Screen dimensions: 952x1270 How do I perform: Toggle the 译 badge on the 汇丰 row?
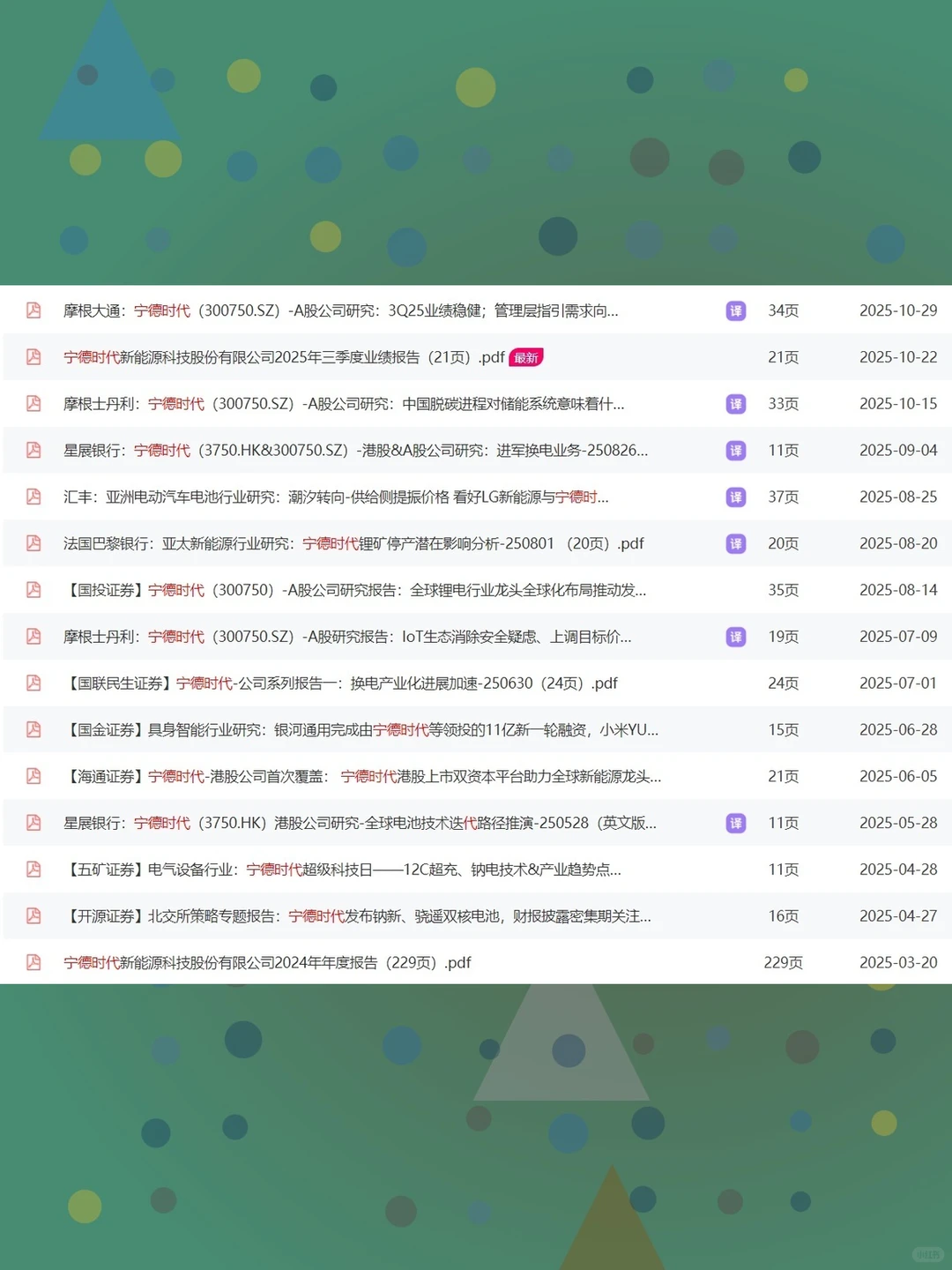pyautogui.click(x=736, y=497)
